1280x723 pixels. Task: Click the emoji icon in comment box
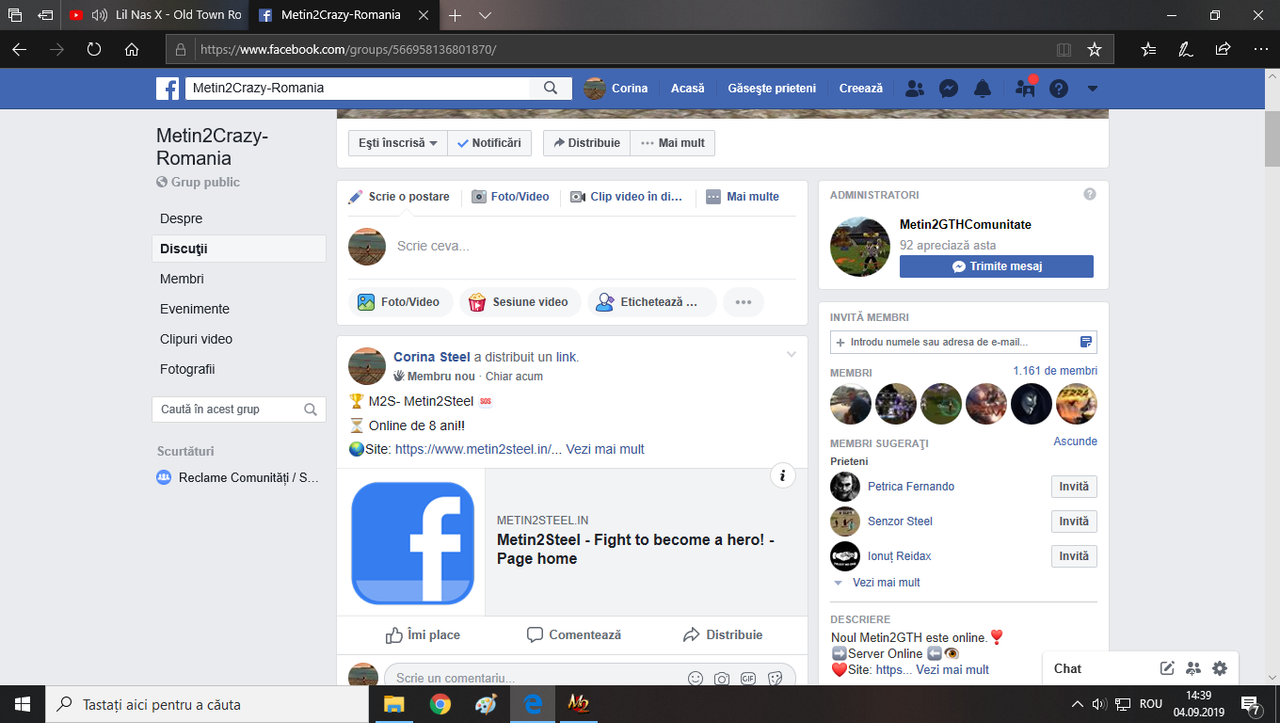coord(695,678)
